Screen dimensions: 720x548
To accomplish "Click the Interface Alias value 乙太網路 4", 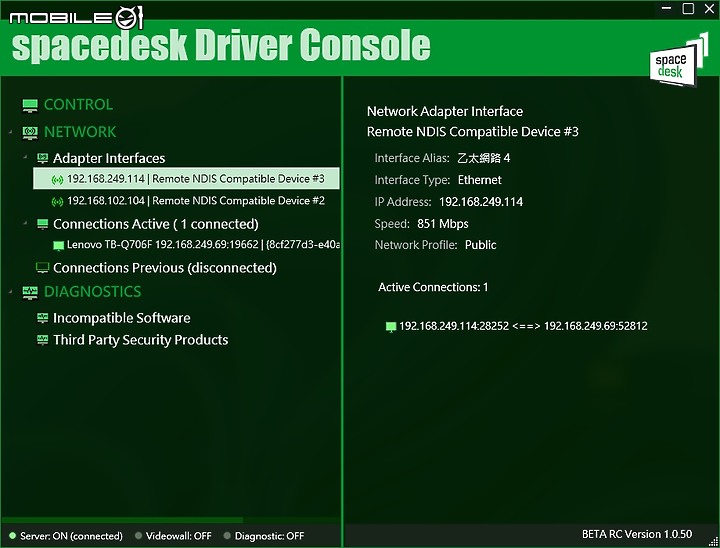I will pyautogui.click(x=484, y=158).
